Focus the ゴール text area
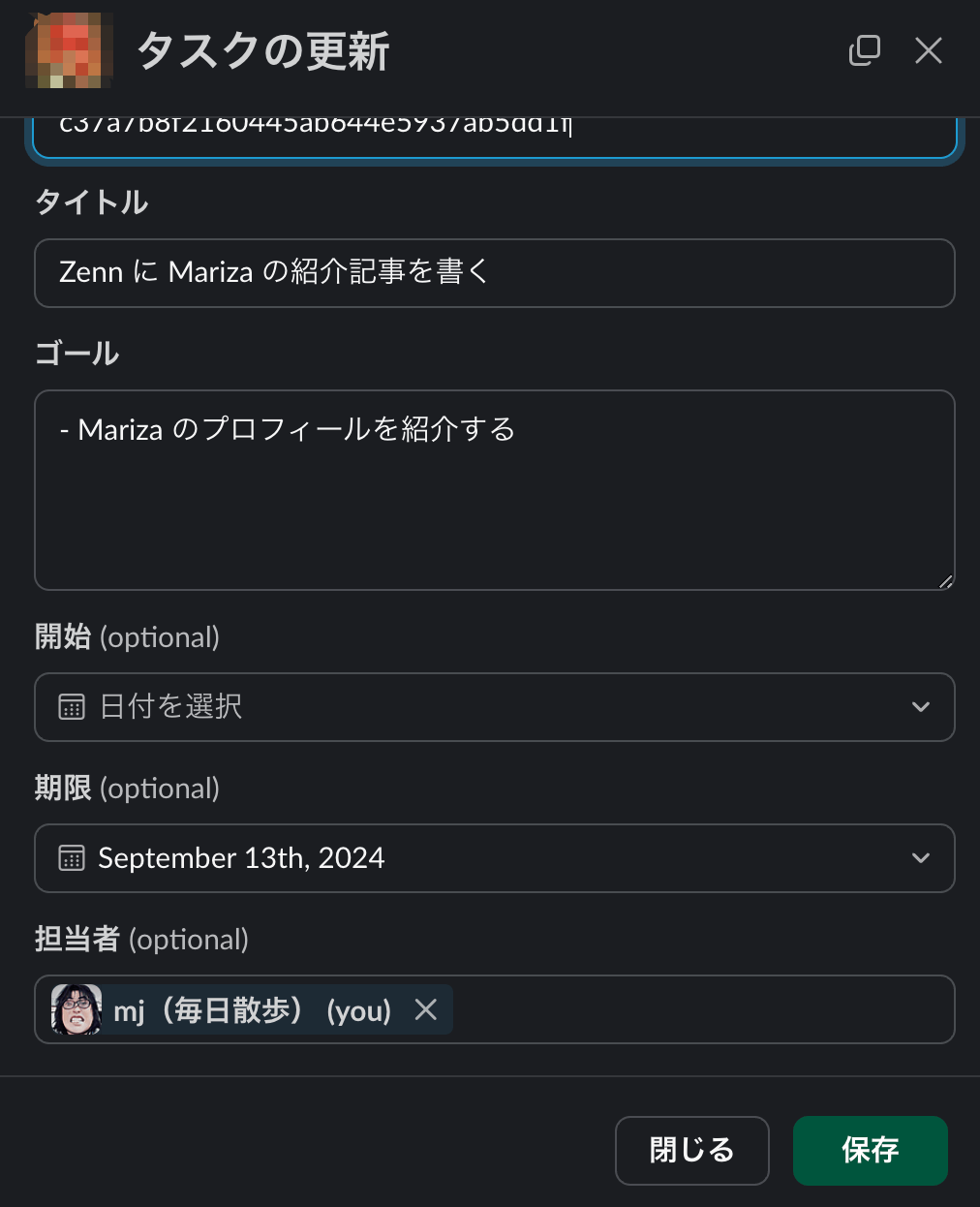The width and height of the screenshot is (980, 1207). [495, 490]
